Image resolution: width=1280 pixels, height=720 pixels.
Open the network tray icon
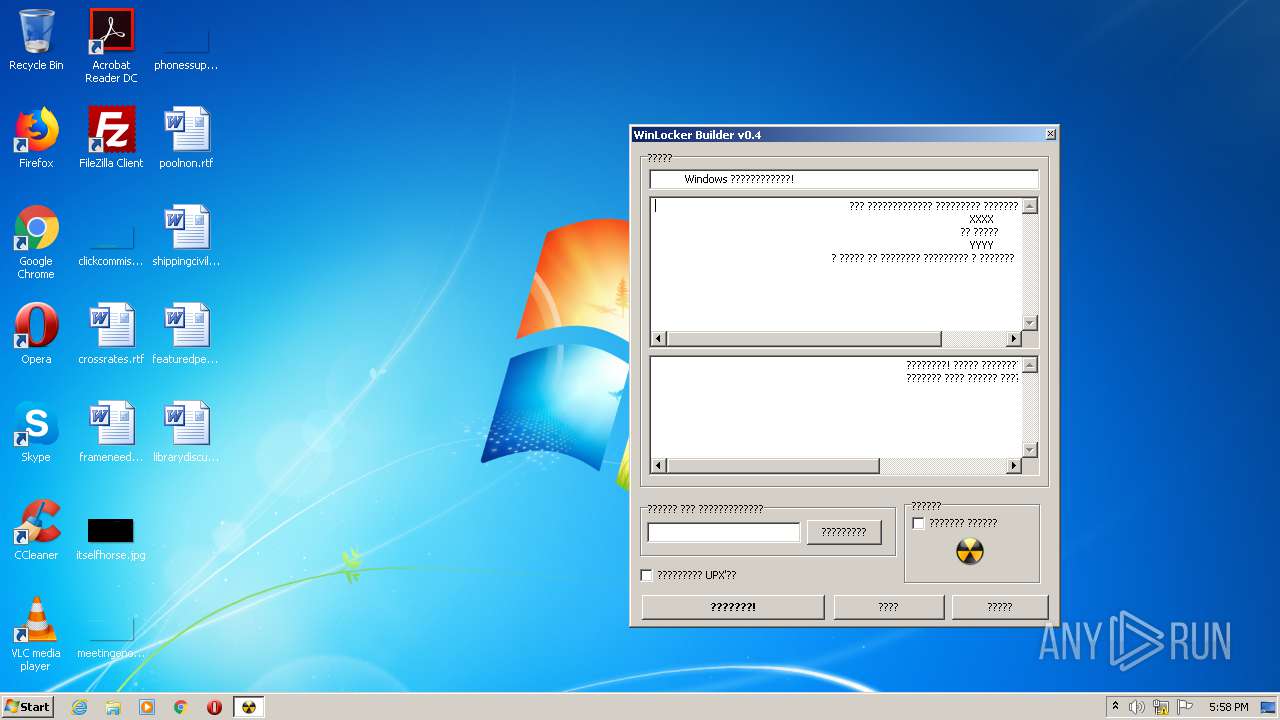[x=1161, y=707]
